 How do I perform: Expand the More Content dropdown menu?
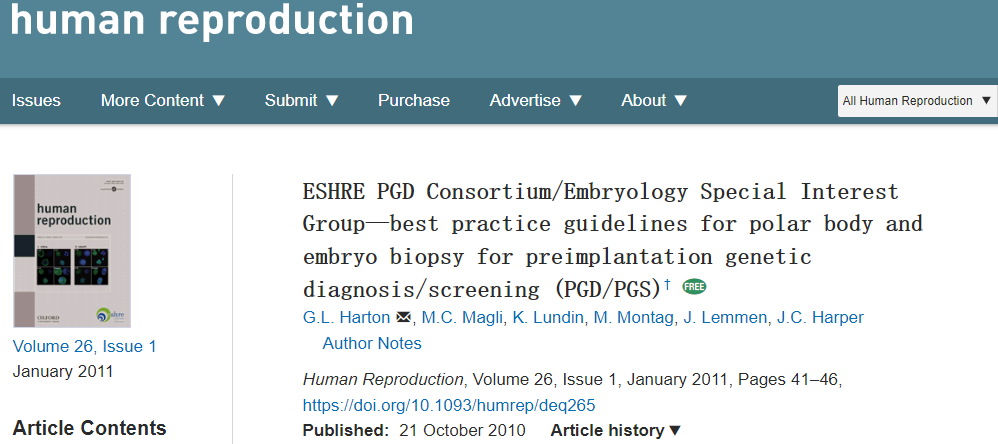pos(163,100)
